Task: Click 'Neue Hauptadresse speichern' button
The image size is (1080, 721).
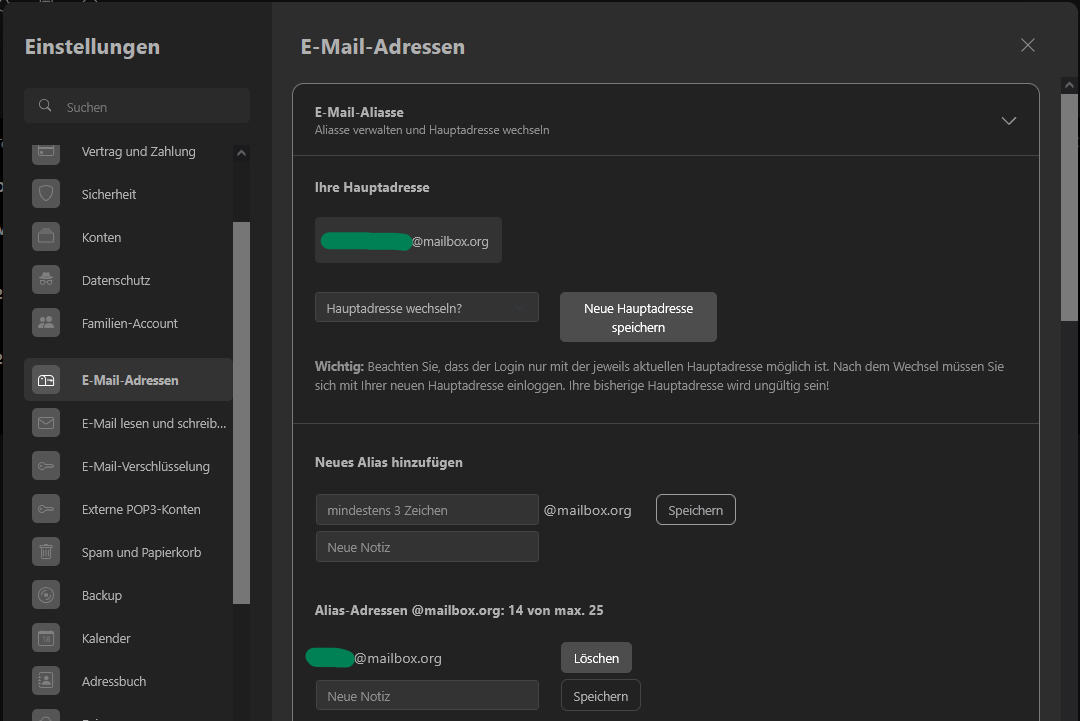Action: [x=638, y=318]
